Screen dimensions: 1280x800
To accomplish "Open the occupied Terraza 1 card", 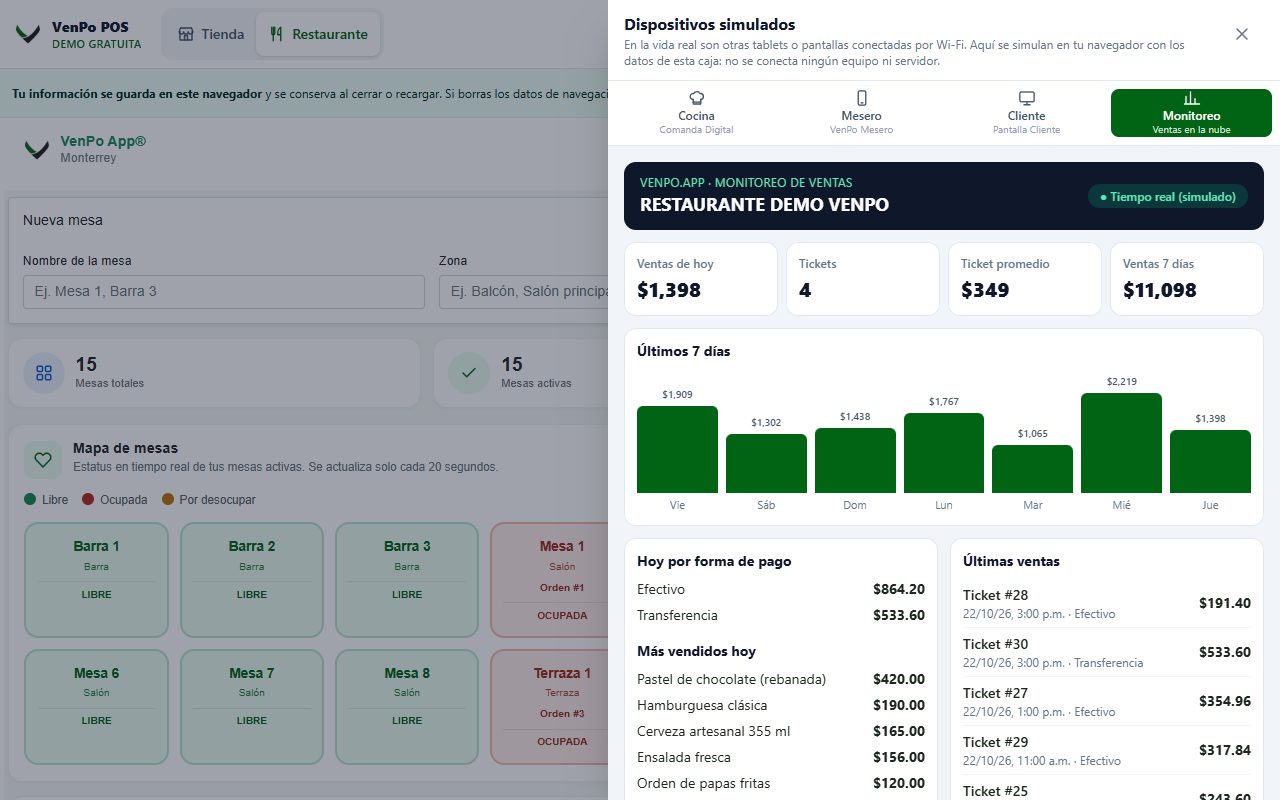I will [x=549, y=707].
